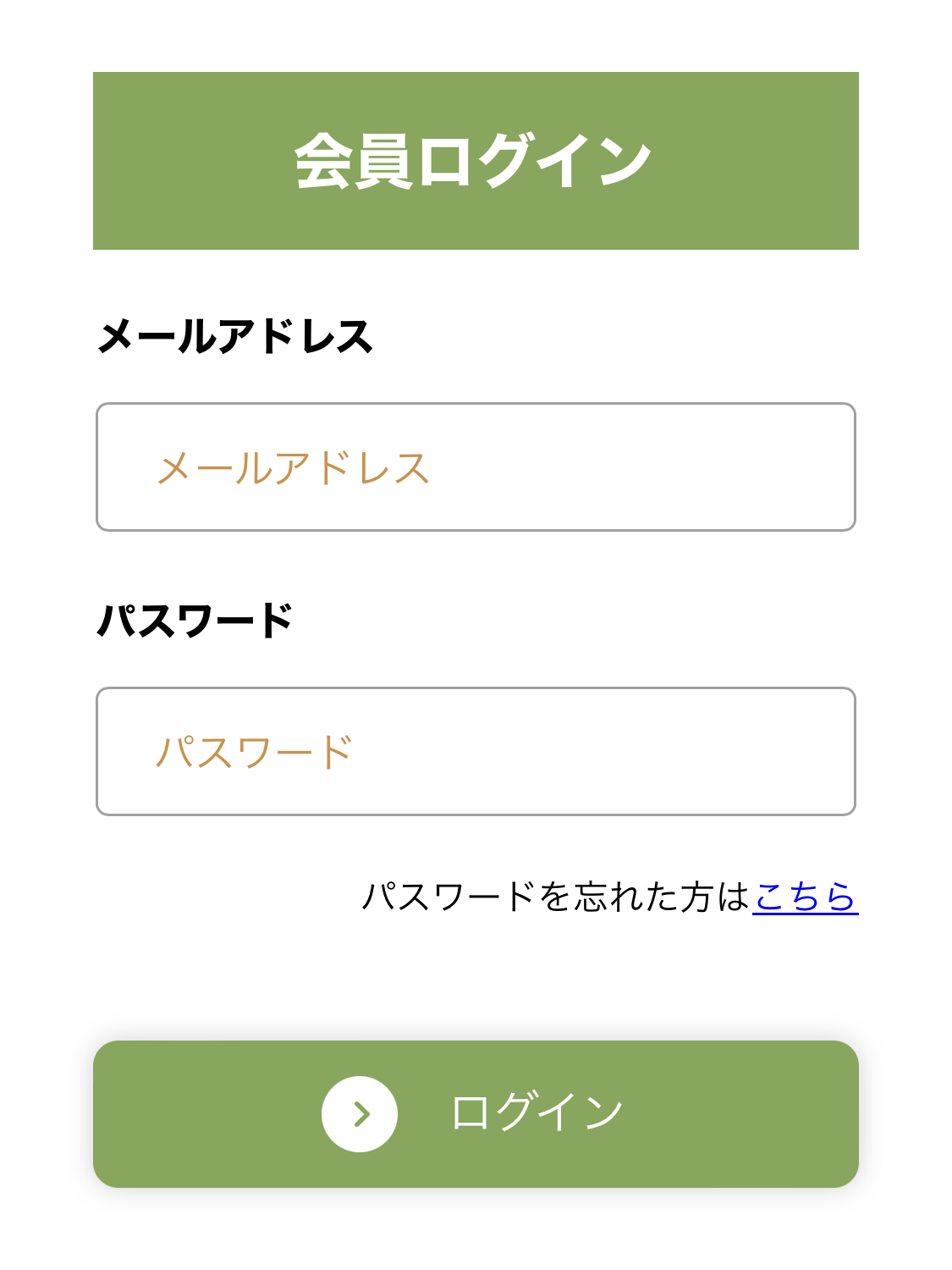Focus the パスワード input field
Viewport: 952px width, 1270px height.
click(476, 752)
